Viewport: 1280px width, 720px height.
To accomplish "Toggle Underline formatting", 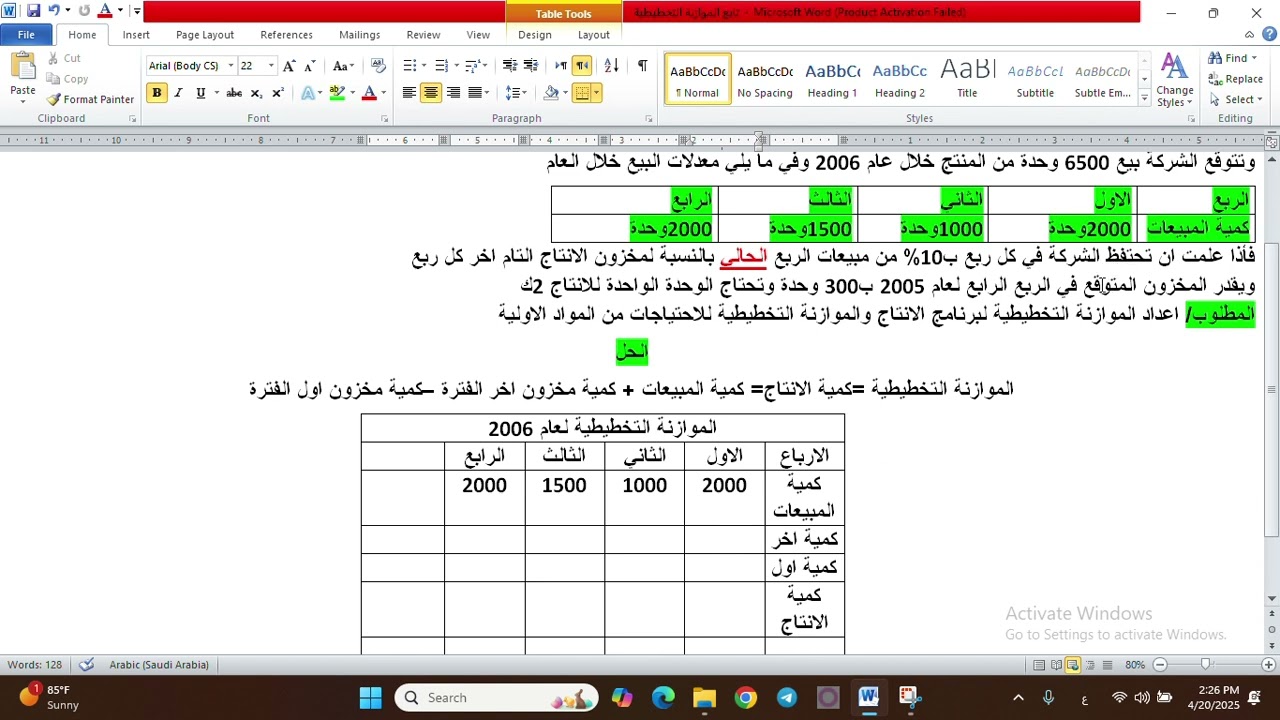I will click(x=200, y=93).
